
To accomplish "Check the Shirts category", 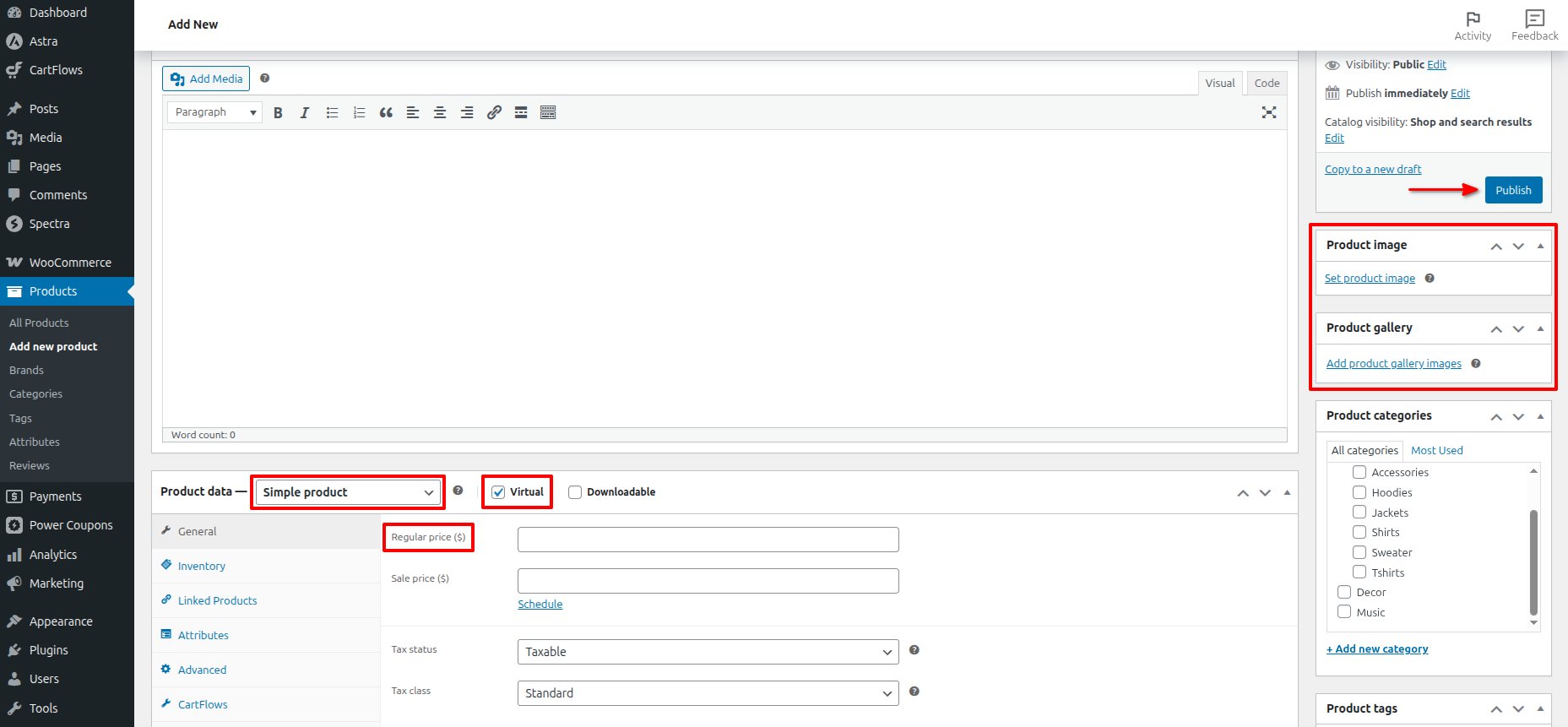I will coord(1359,532).
